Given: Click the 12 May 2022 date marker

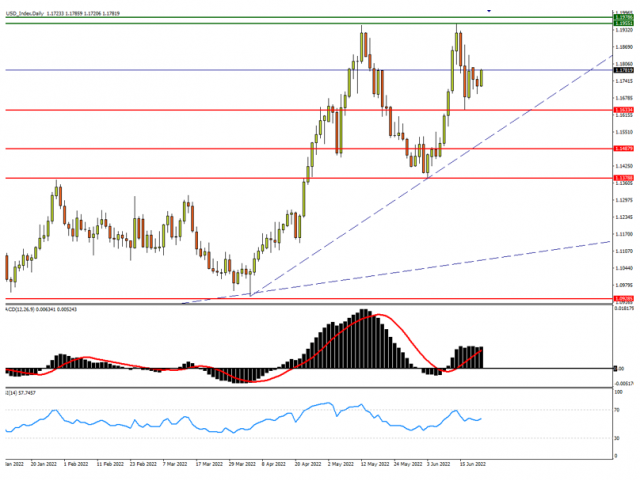Looking at the screenshot, I should pyautogui.click(x=377, y=465).
